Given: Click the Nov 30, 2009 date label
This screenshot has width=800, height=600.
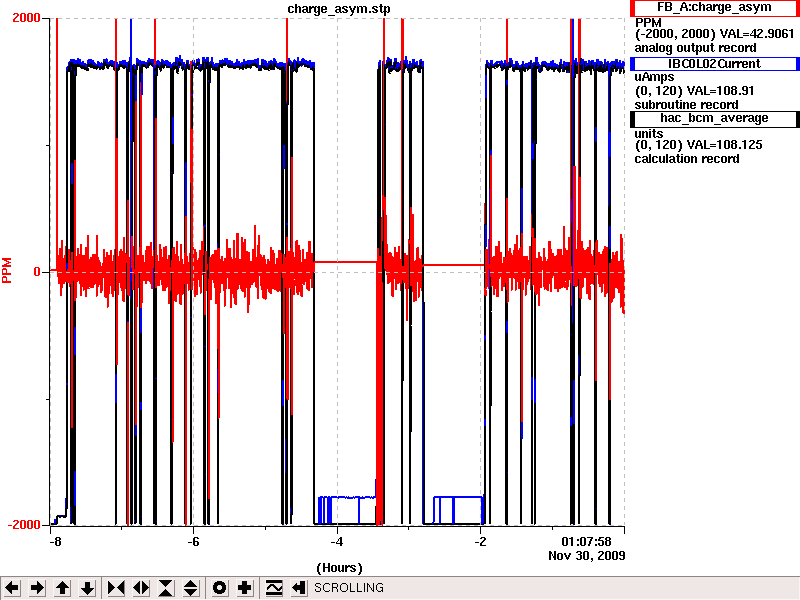Looking at the screenshot, I should click(x=587, y=555).
